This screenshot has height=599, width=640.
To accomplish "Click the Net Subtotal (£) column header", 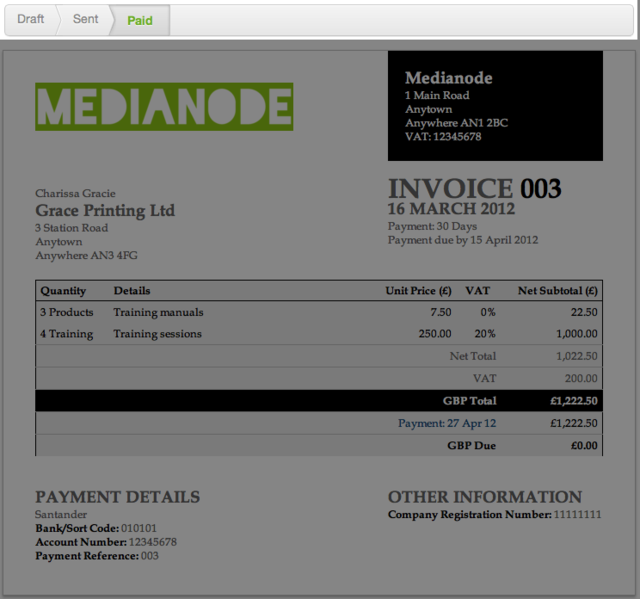I will click(557, 291).
